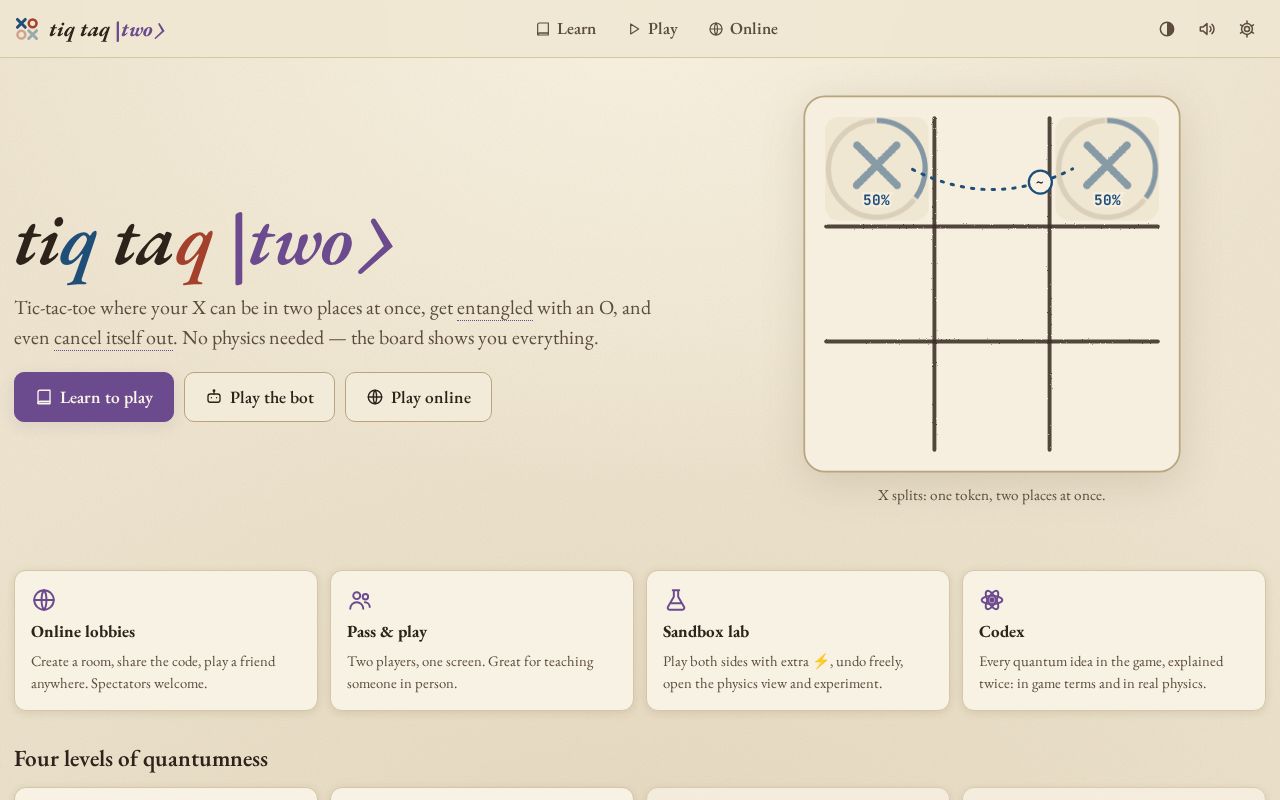The height and width of the screenshot is (800, 1280).
Task: Open the Play nav item
Action: (x=653, y=29)
